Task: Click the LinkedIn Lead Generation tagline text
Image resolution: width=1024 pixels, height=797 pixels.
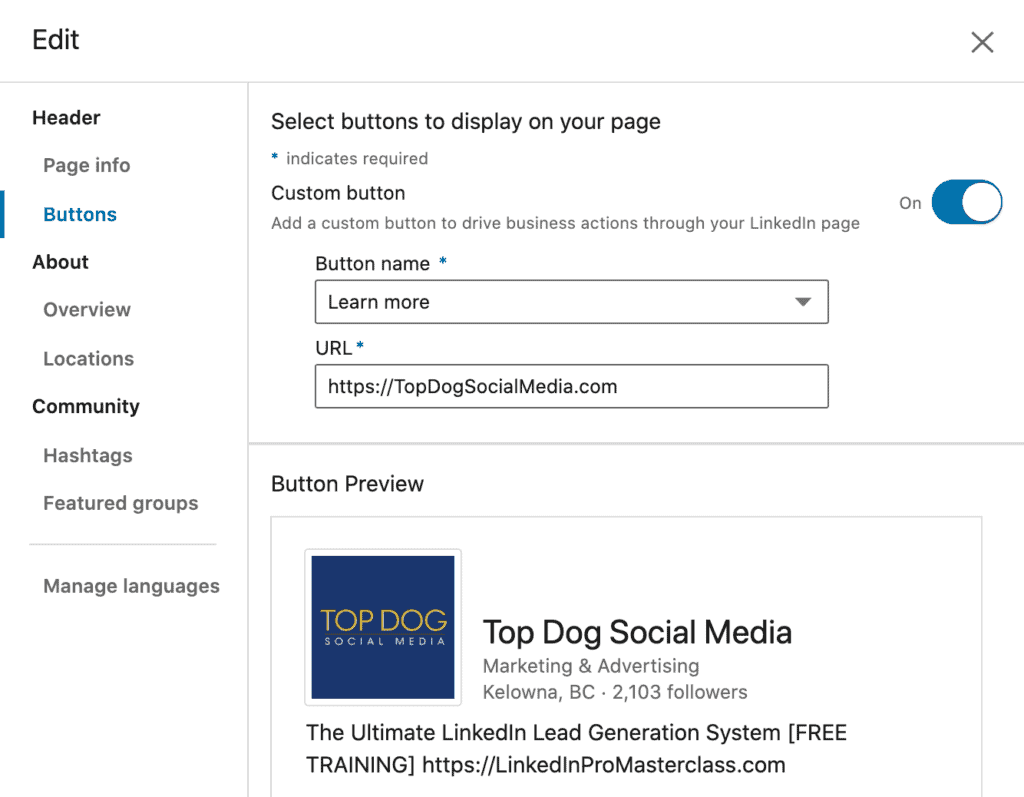Action: [577, 749]
